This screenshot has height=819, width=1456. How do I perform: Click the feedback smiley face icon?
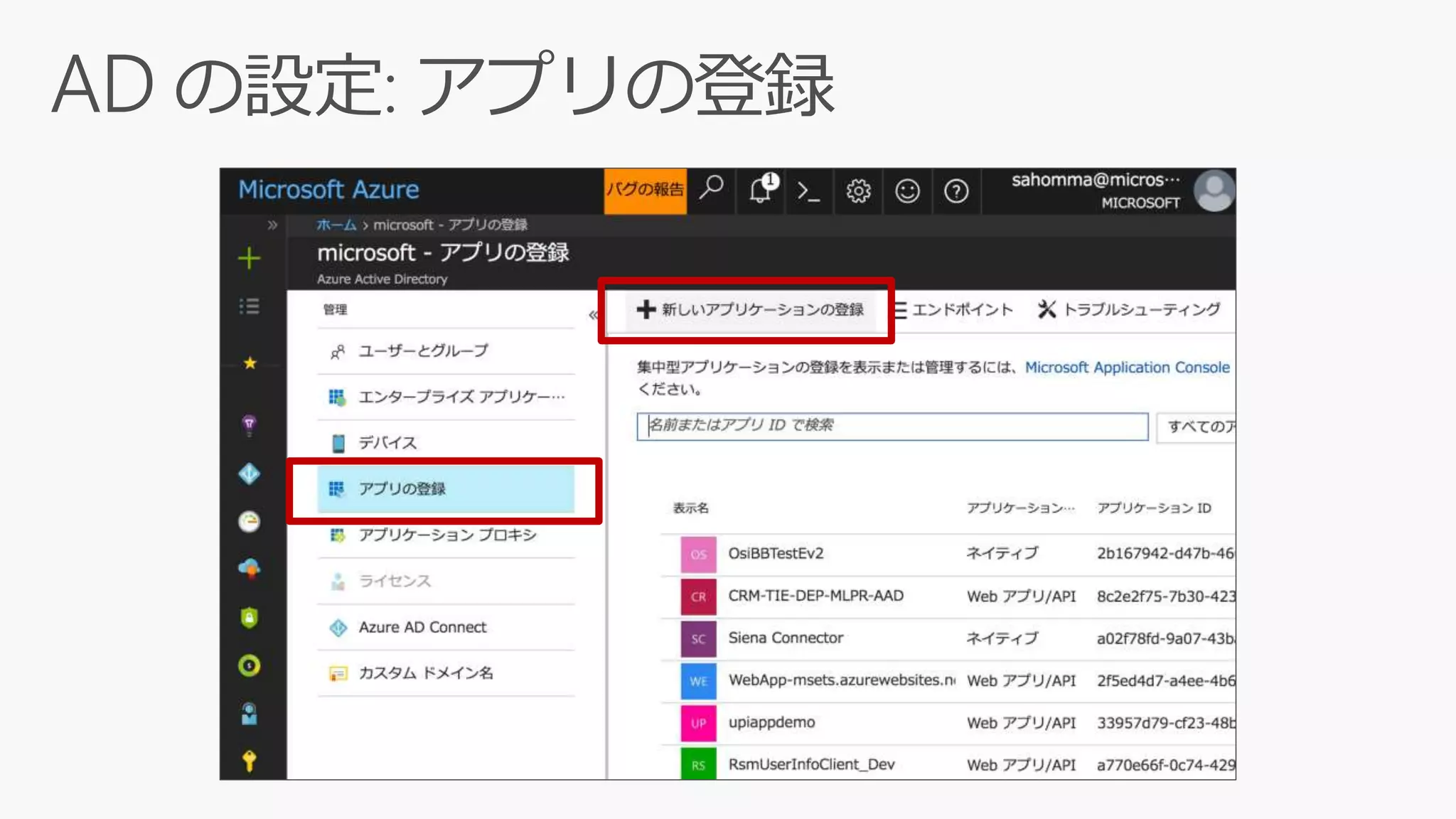point(907,191)
